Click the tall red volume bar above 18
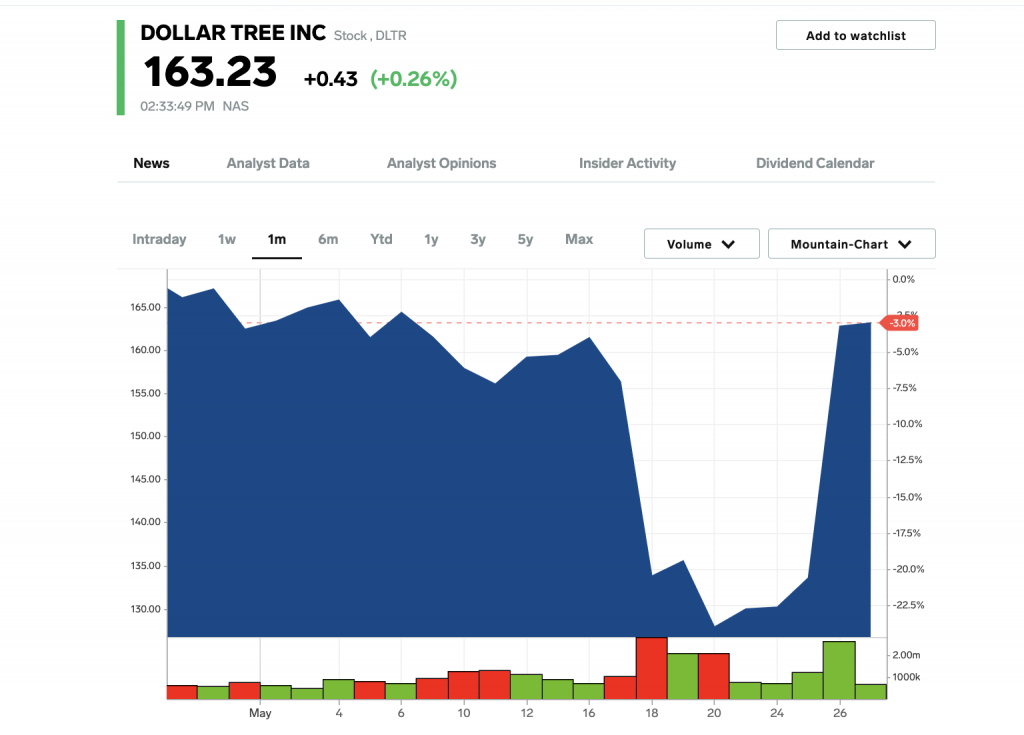The width and height of the screenshot is (1024, 735). click(x=652, y=668)
